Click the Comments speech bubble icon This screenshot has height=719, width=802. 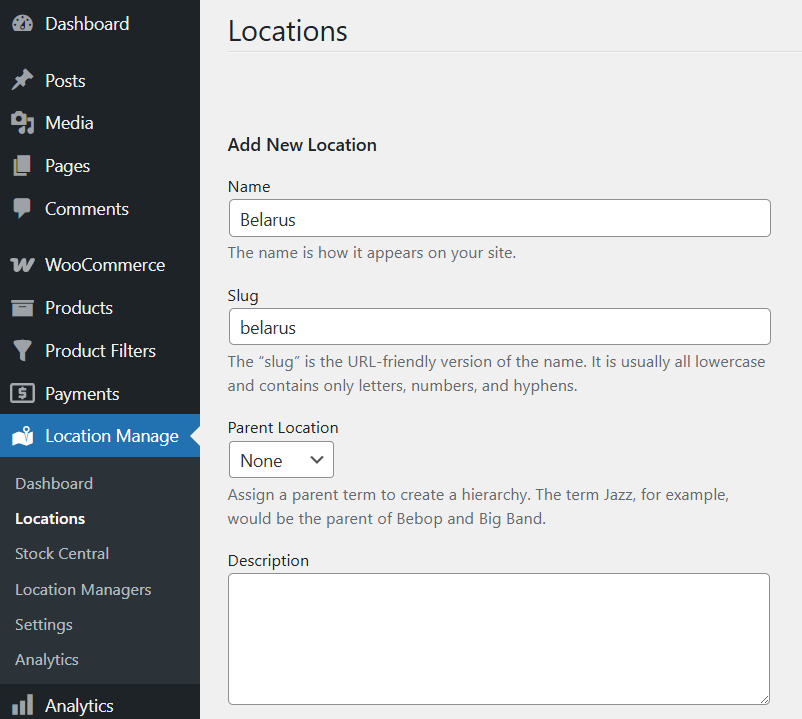(22, 209)
